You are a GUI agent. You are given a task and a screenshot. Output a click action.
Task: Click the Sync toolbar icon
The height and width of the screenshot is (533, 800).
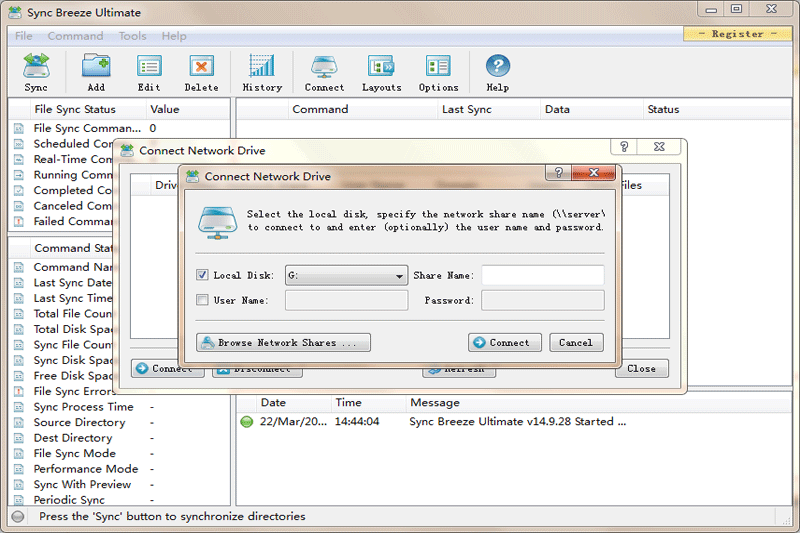[36, 72]
